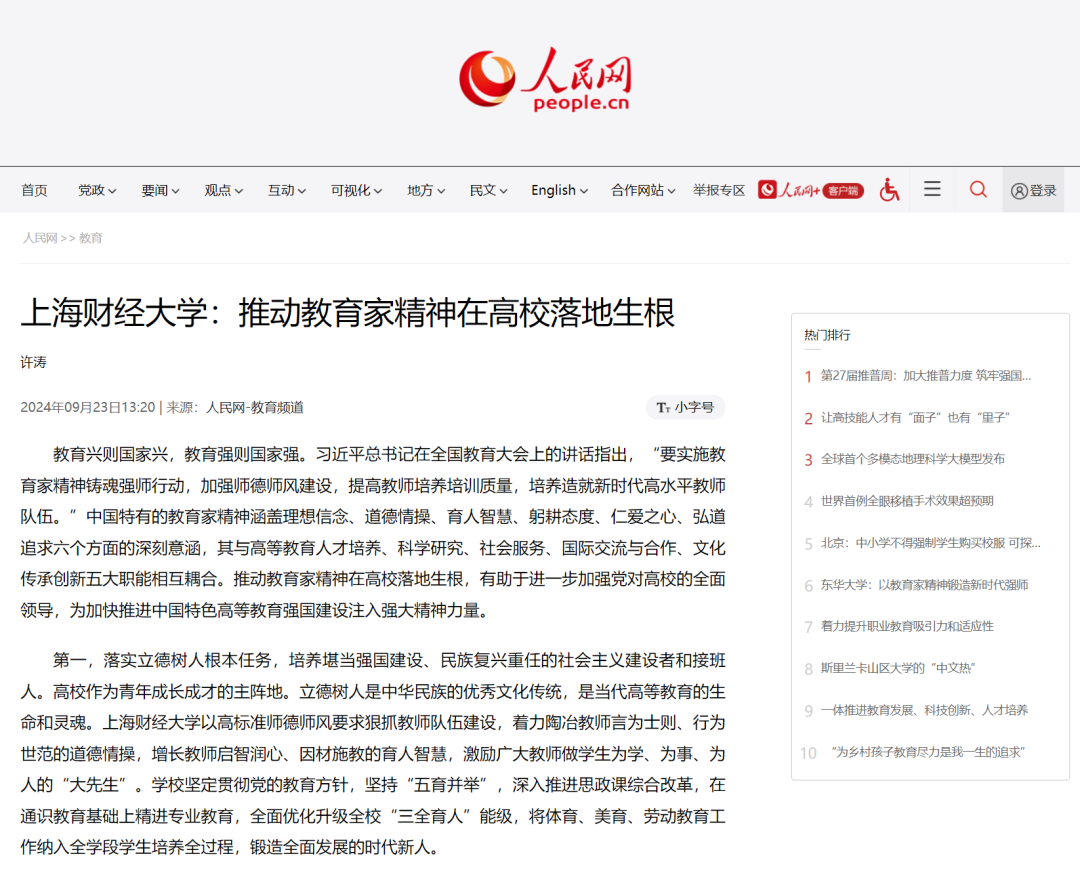Click the article headline 上海财经大学
The width and height of the screenshot is (1080, 869).
point(348,312)
